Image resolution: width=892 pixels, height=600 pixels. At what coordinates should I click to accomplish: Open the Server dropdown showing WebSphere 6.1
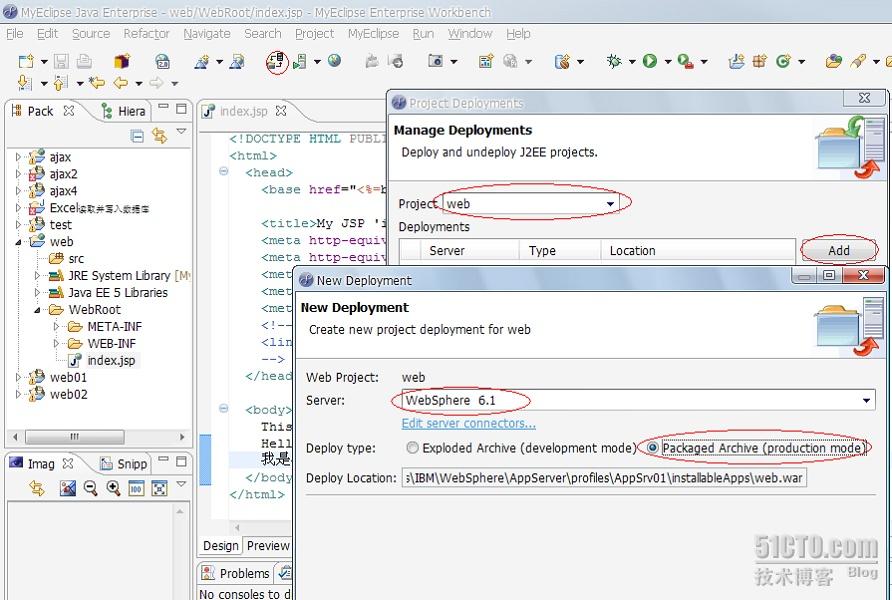[x=864, y=400]
